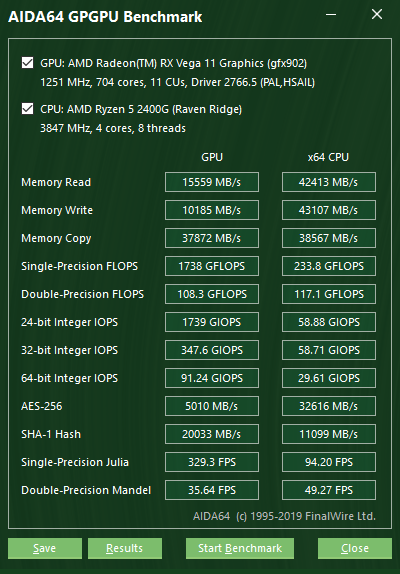This screenshot has width=400, height=574.
Task: Click the GPU Memory Copy 37872 MB/s result
Action: tap(212, 238)
